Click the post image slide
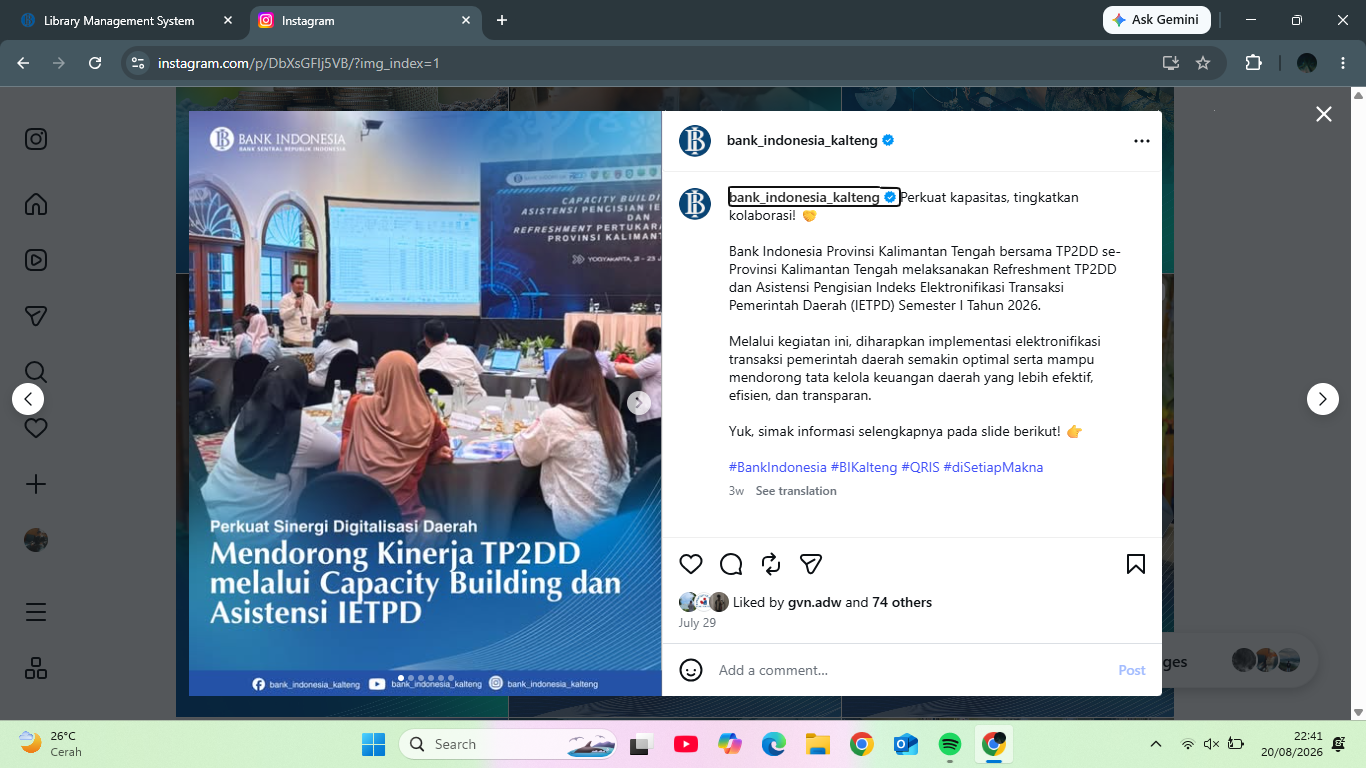The width and height of the screenshot is (1366, 768). pos(425,403)
